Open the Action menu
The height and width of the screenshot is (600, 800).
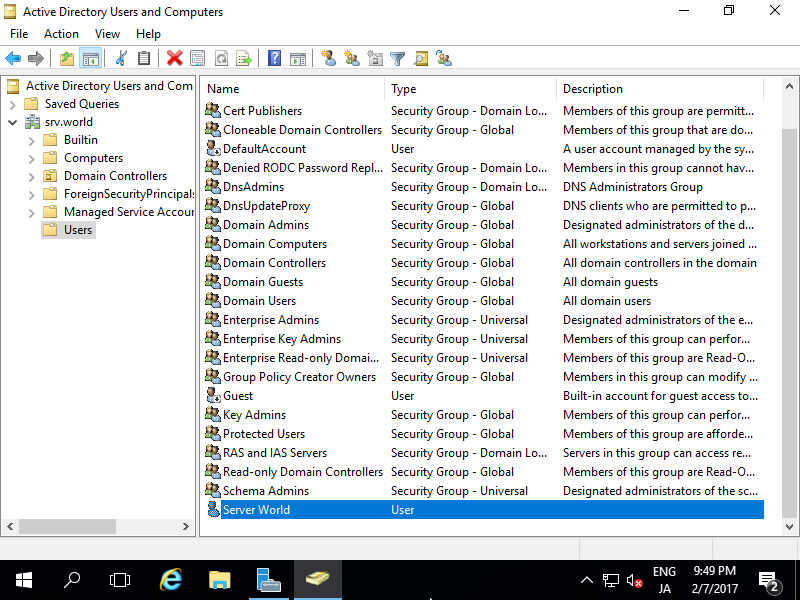click(61, 34)
